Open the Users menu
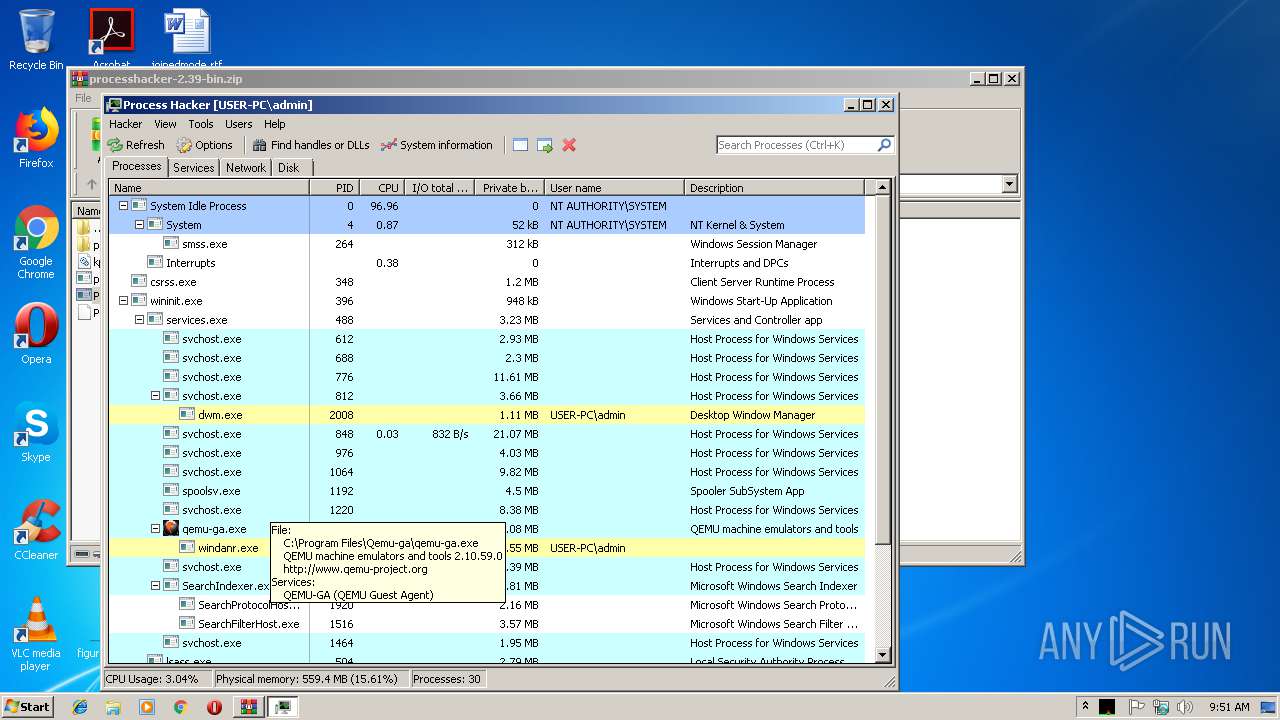The width and height of the screenshot is (1280, 720). tap(239, 124)
